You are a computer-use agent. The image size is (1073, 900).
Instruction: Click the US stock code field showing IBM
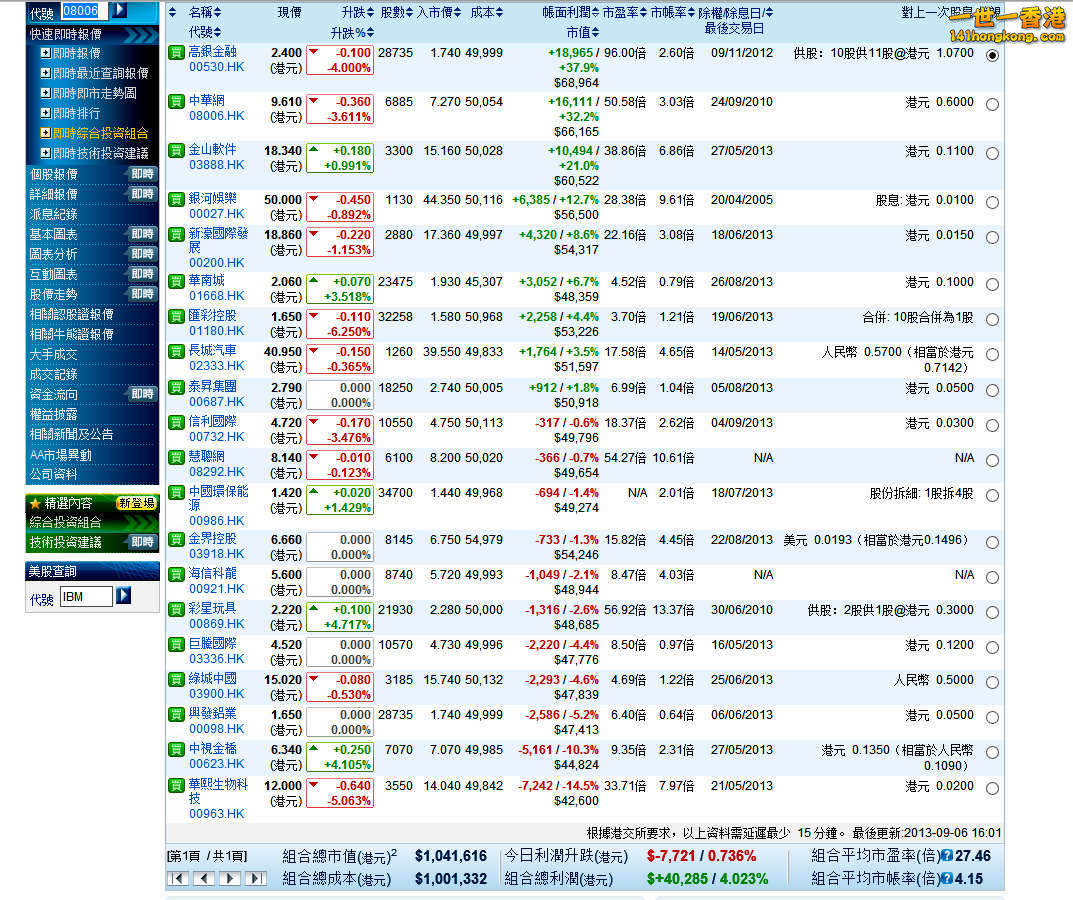(x=86, y=596)
